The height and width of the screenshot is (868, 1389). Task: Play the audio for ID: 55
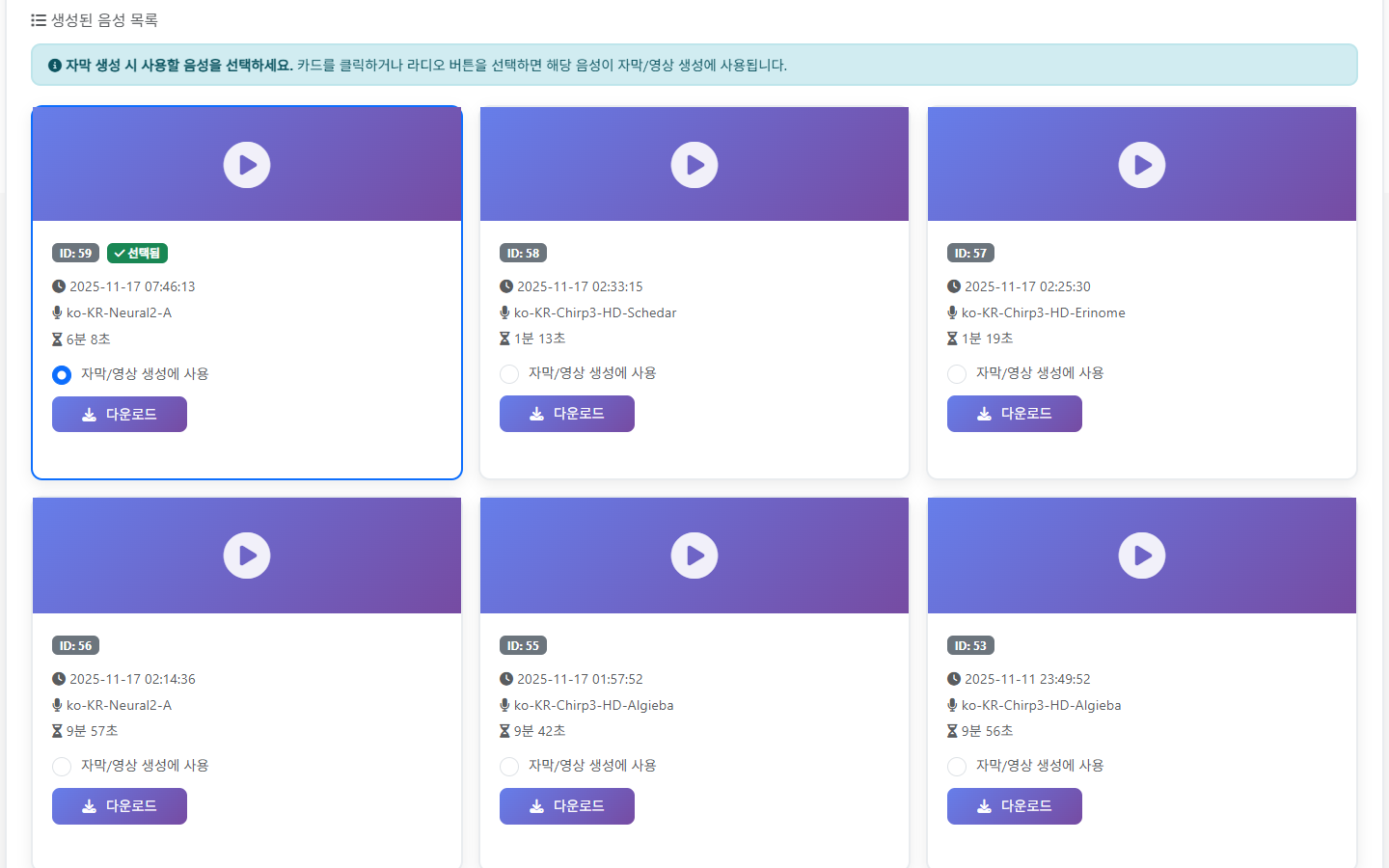(x=694, y=556)
